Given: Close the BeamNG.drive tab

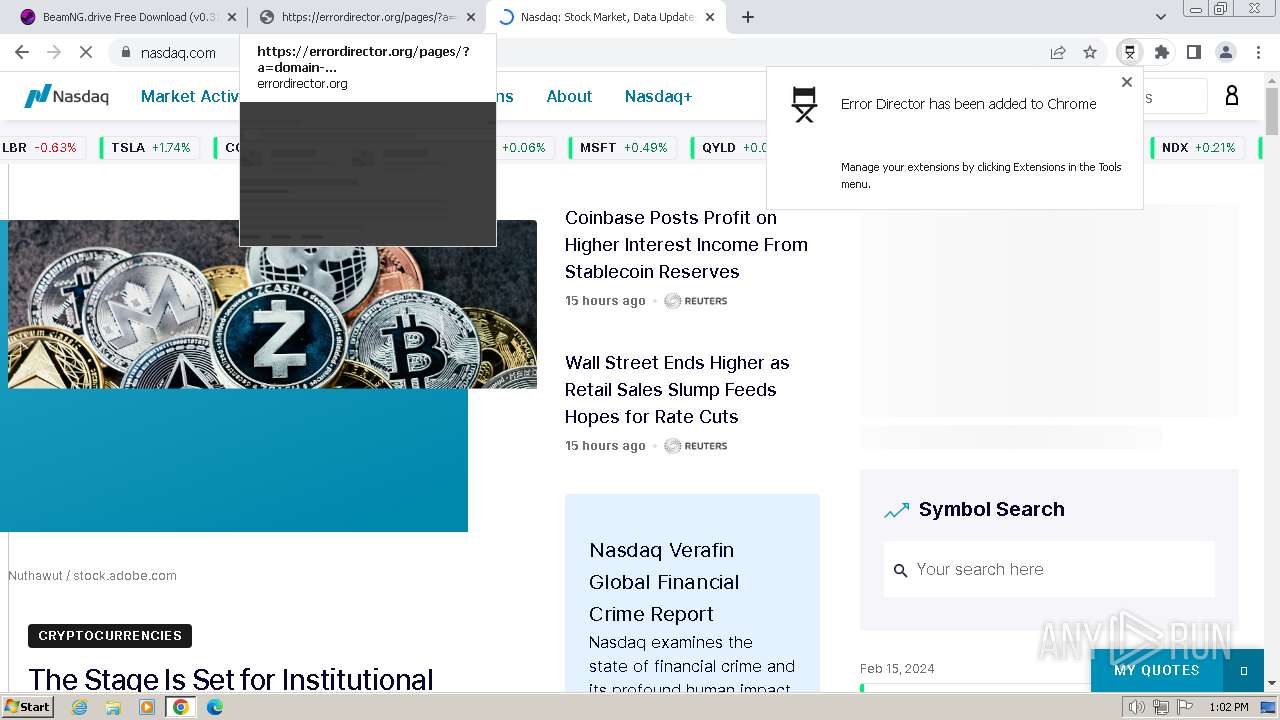Looking at the screenshot, I should (x=232, y=17).
